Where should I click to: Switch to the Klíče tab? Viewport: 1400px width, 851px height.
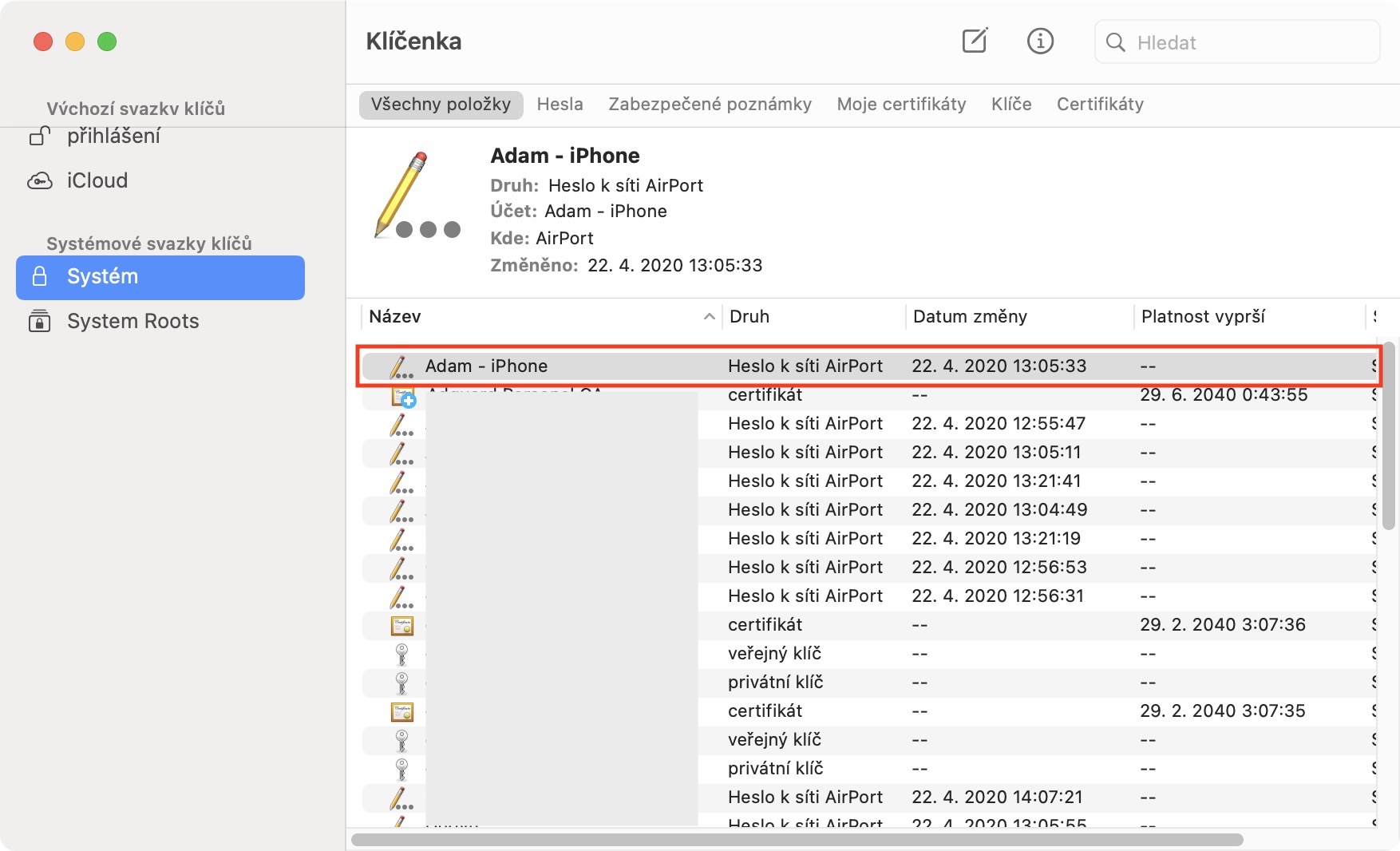point(1011,105)
